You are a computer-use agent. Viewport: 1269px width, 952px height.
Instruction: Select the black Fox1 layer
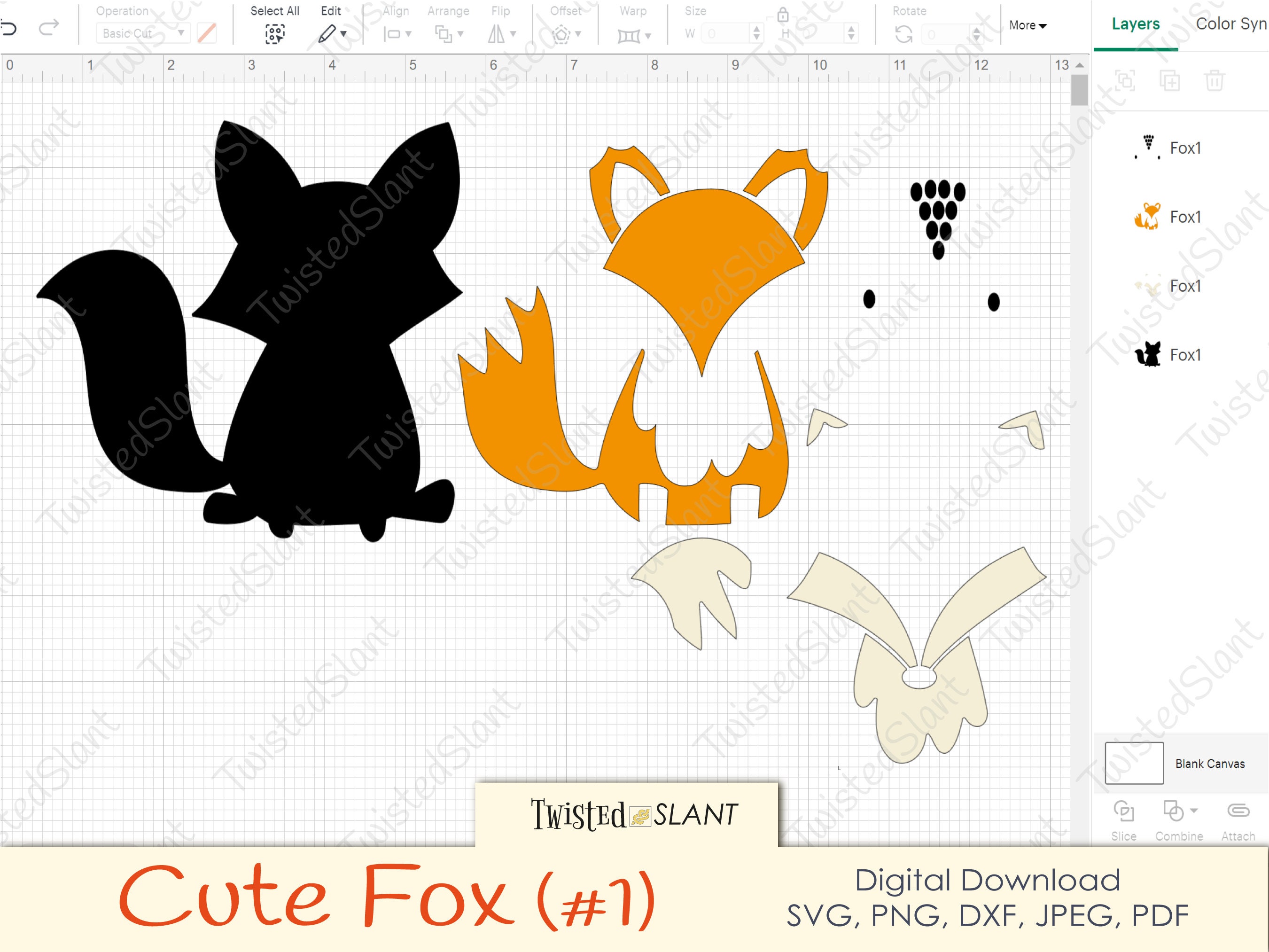click(1170, 355)
